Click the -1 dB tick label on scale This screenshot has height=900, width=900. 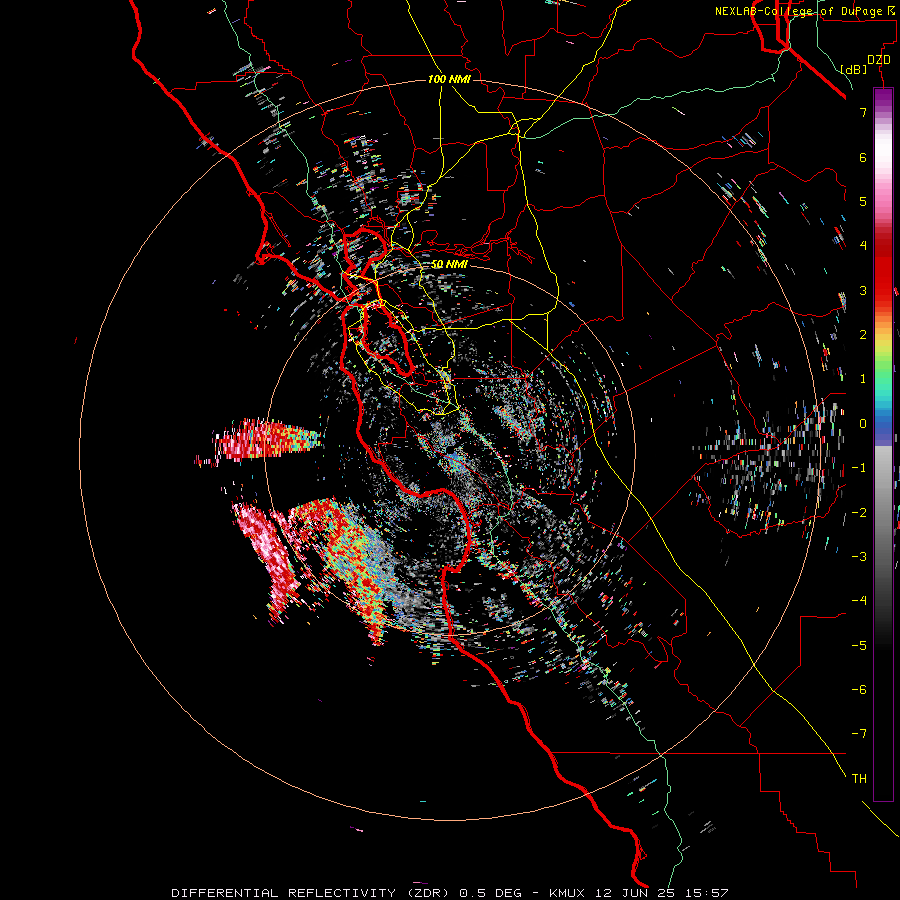(x=859, y=468)
